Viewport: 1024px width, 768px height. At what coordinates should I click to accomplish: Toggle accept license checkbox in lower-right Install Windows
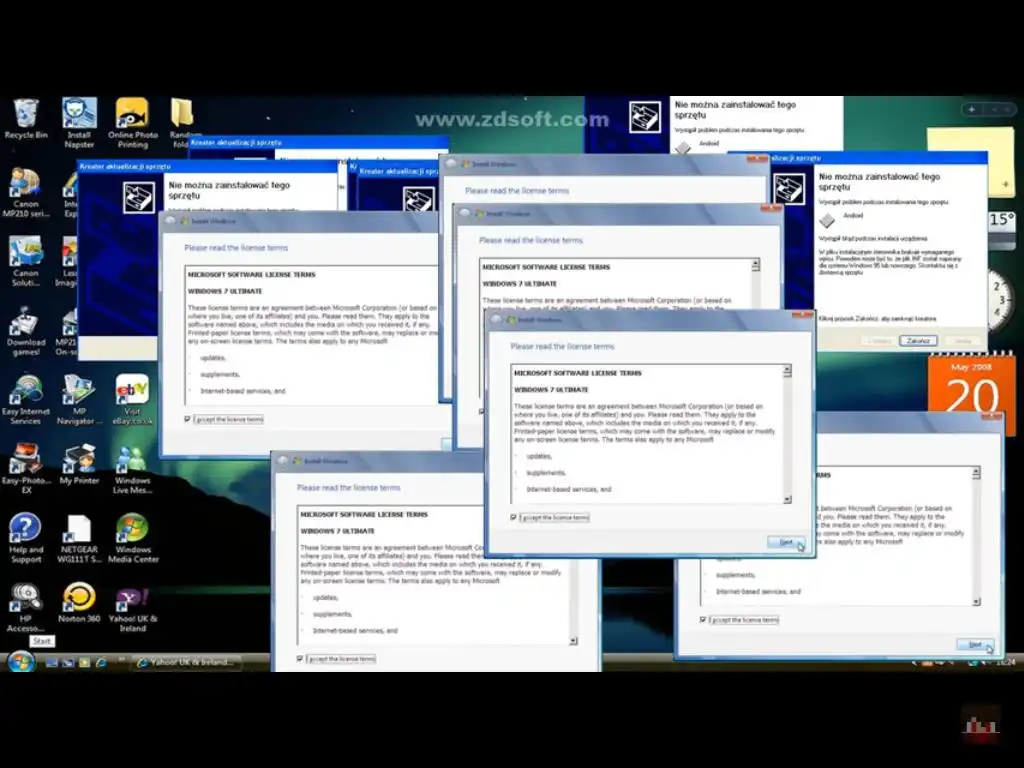point(703,619)
